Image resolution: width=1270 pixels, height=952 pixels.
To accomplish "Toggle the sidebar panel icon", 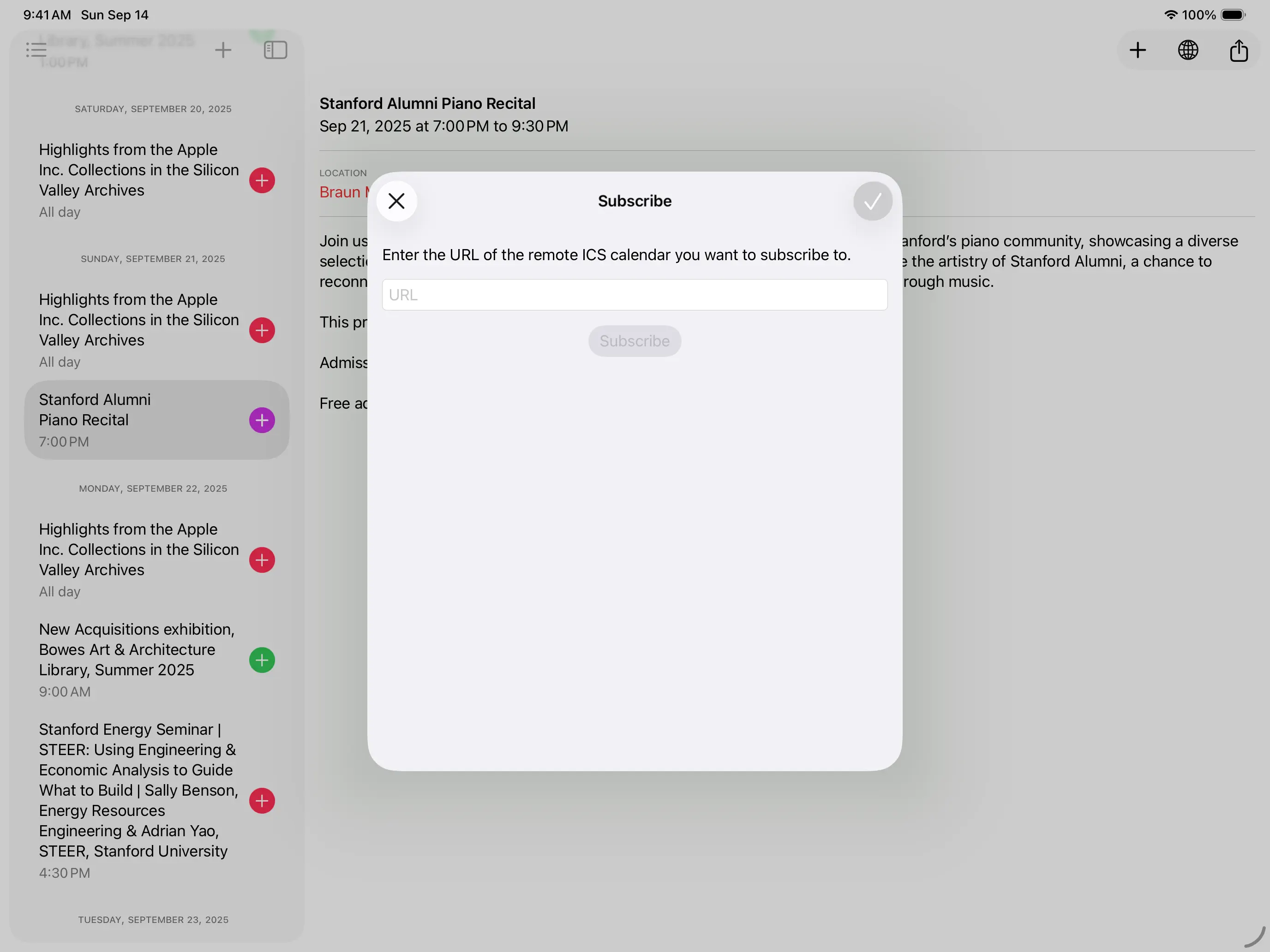I will coord(275,50).
